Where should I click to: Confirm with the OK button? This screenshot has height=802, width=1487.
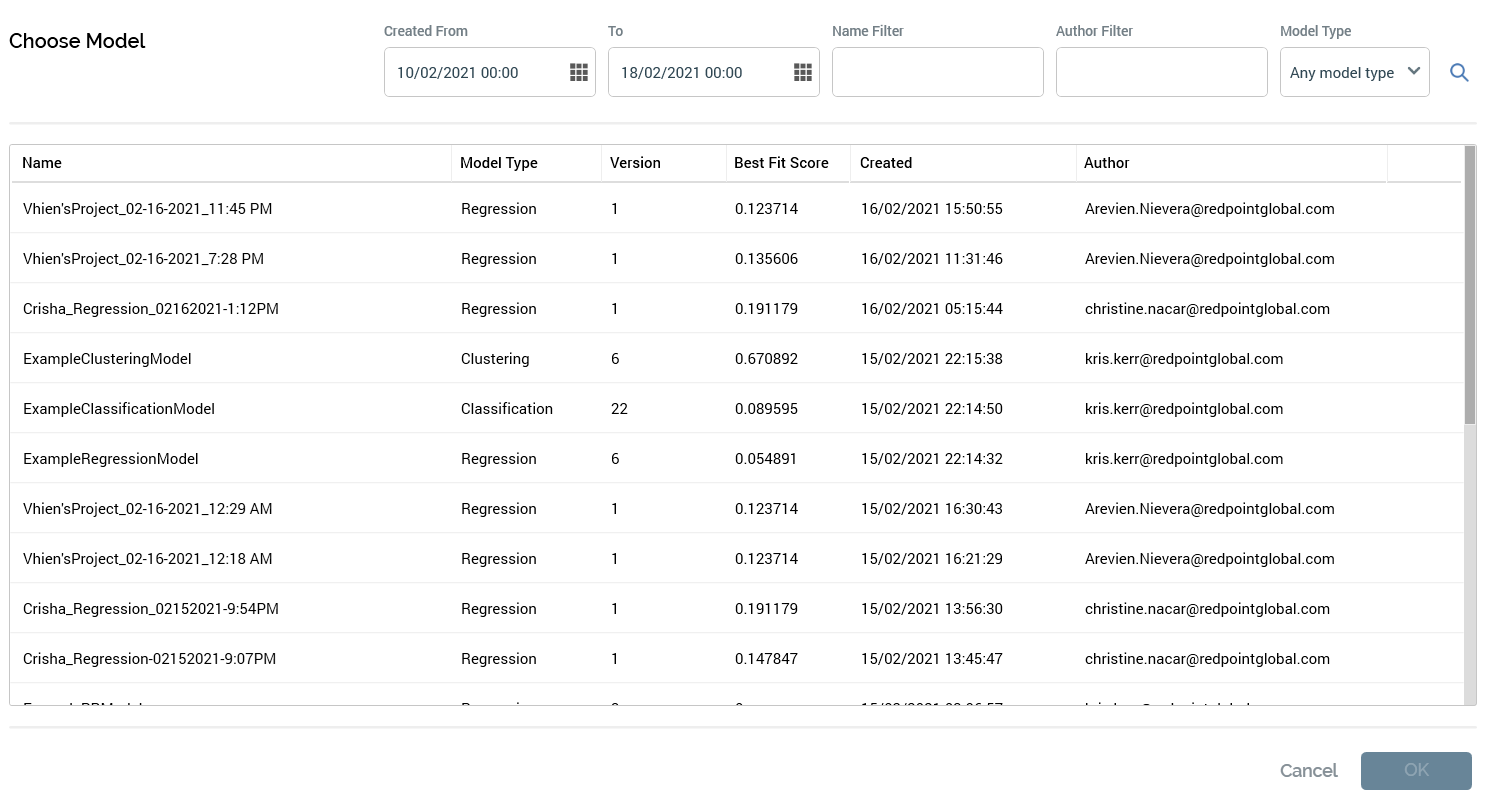pos(1415,770)
